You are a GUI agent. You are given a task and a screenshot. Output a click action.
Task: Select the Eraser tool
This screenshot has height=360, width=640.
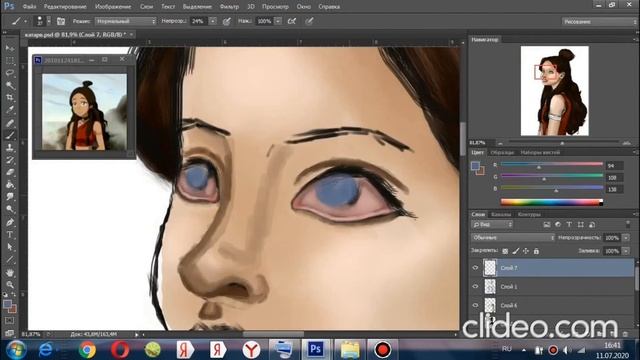pos(10,172)
